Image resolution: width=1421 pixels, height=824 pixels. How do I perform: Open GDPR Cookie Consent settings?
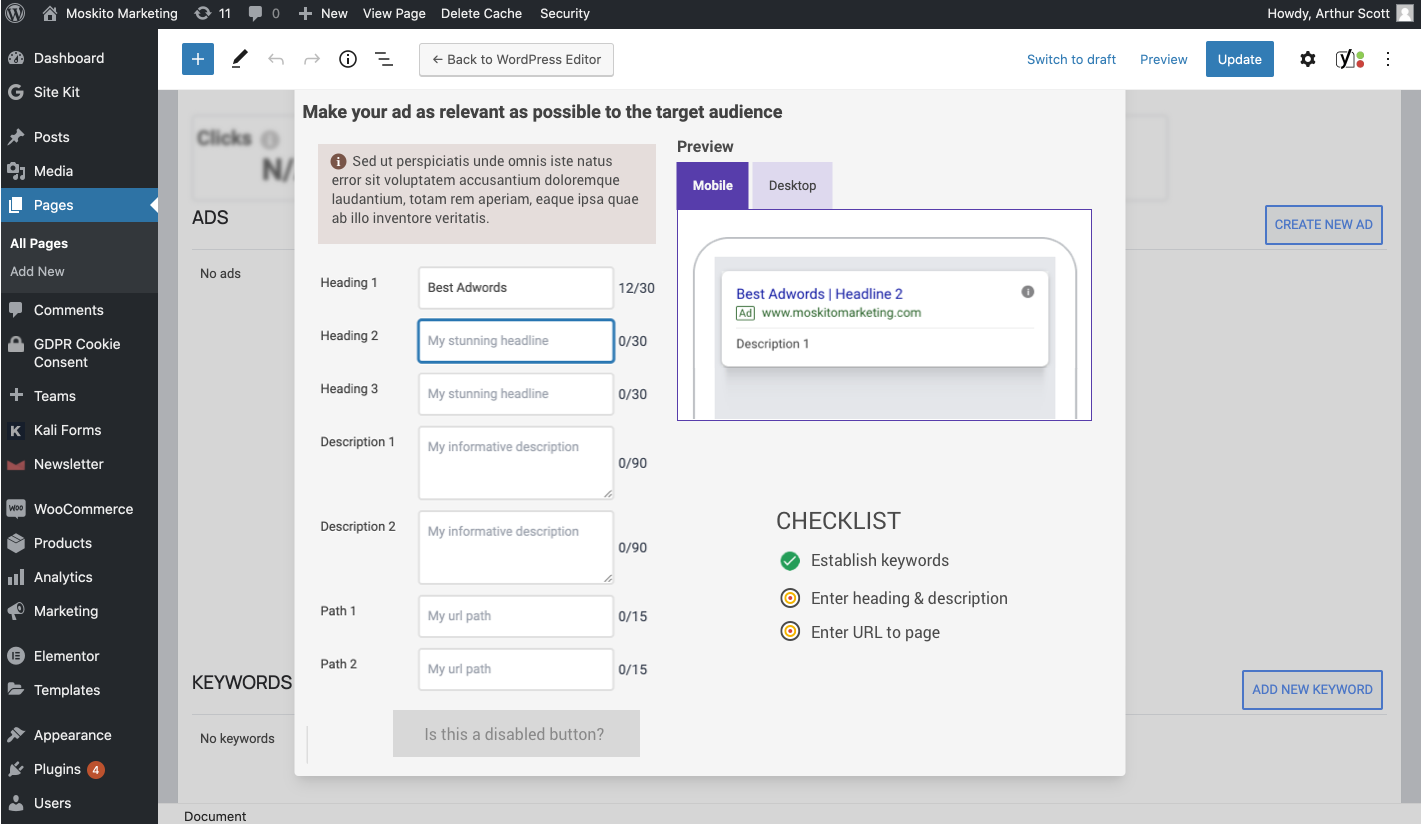click(x=79, y=353)
